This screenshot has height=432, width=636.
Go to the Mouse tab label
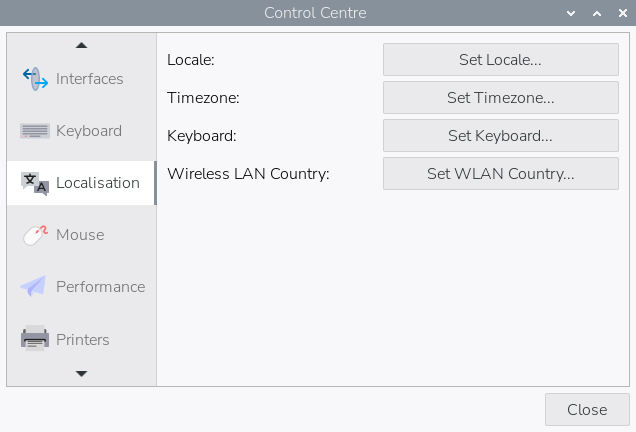[80, 235]
